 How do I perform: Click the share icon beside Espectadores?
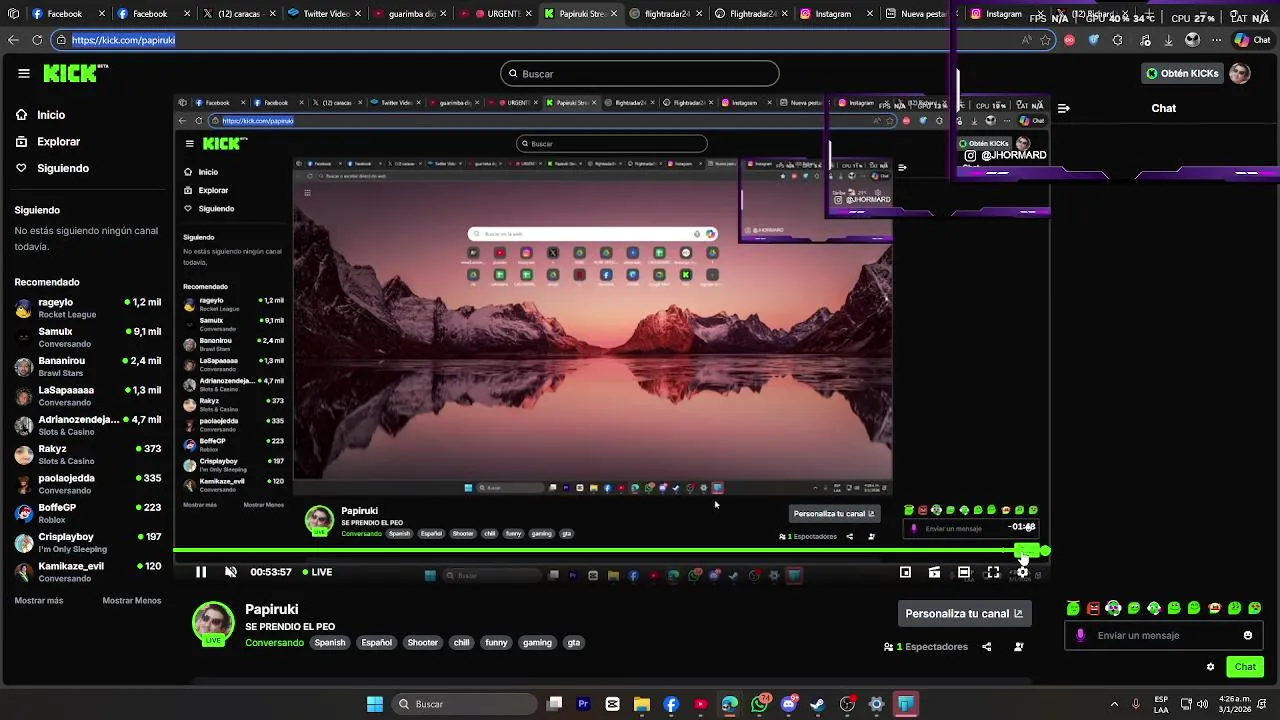[986, 647]
